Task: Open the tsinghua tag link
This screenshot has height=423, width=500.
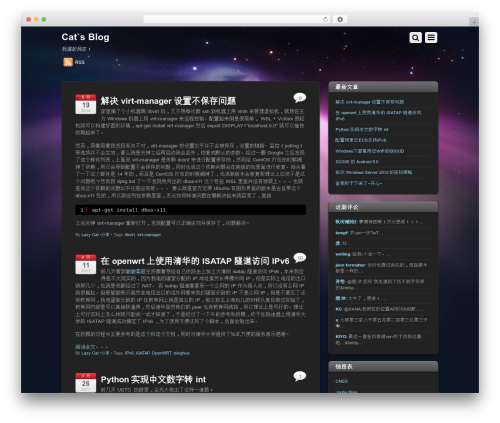Action: point(181,353)
